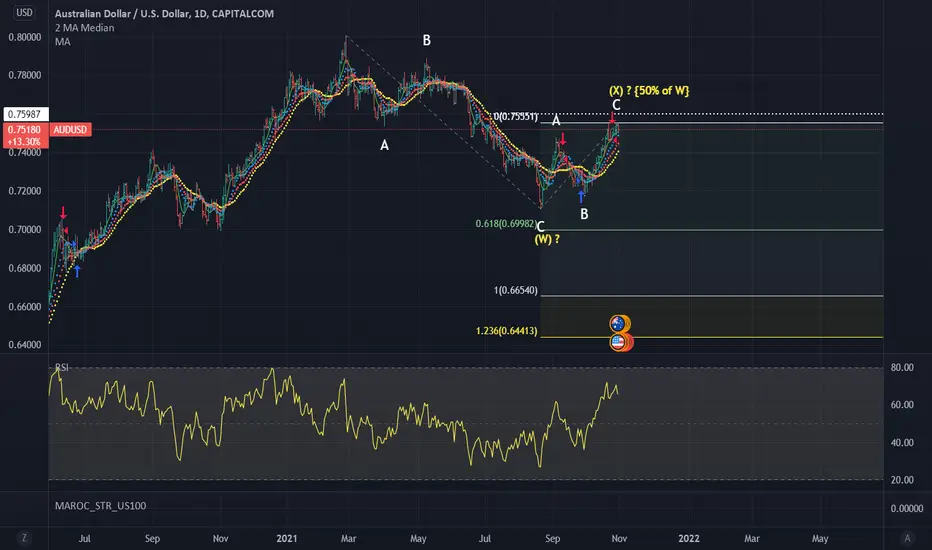The height and width of the screenshot is (550, 932).
Task: Click the 0(0.75551) Fibonacci level label
Action: (515, 117)
